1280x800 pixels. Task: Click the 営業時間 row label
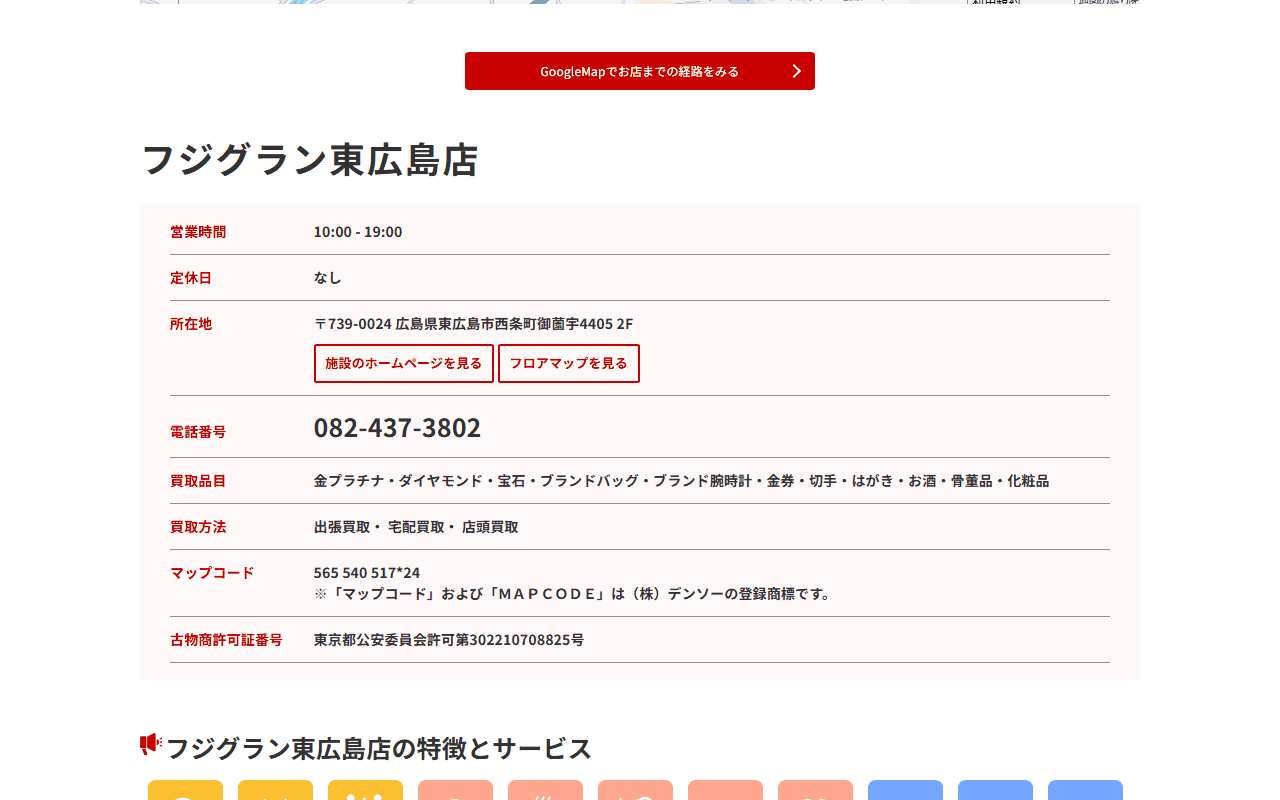[198, 232]
